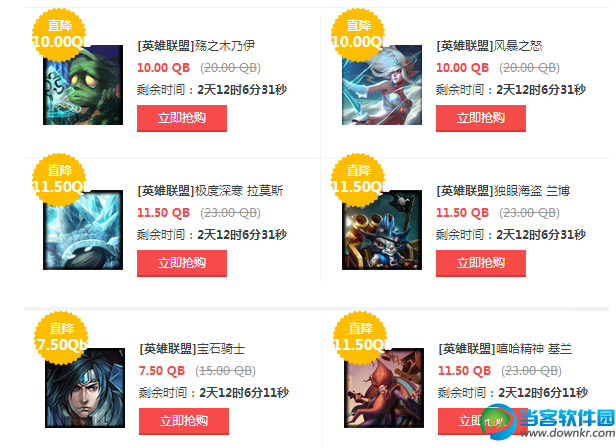Open the 风暴之怒 Janna skin image
Viewport: 616px width, 447px height.
click(x=382, y=85)
